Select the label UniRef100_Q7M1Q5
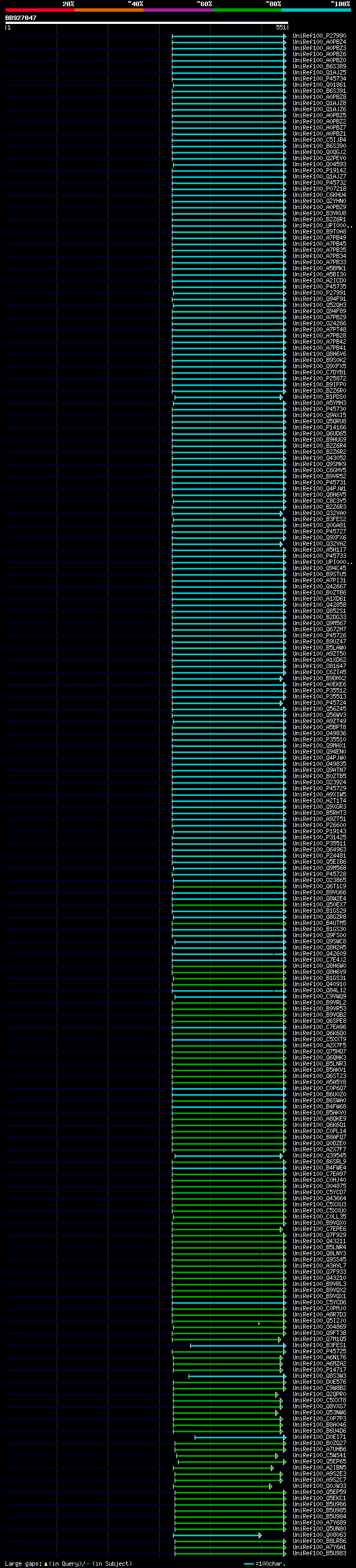Screen dimensions: 356x1568 pyautogui.click(x=319, y=1339)
